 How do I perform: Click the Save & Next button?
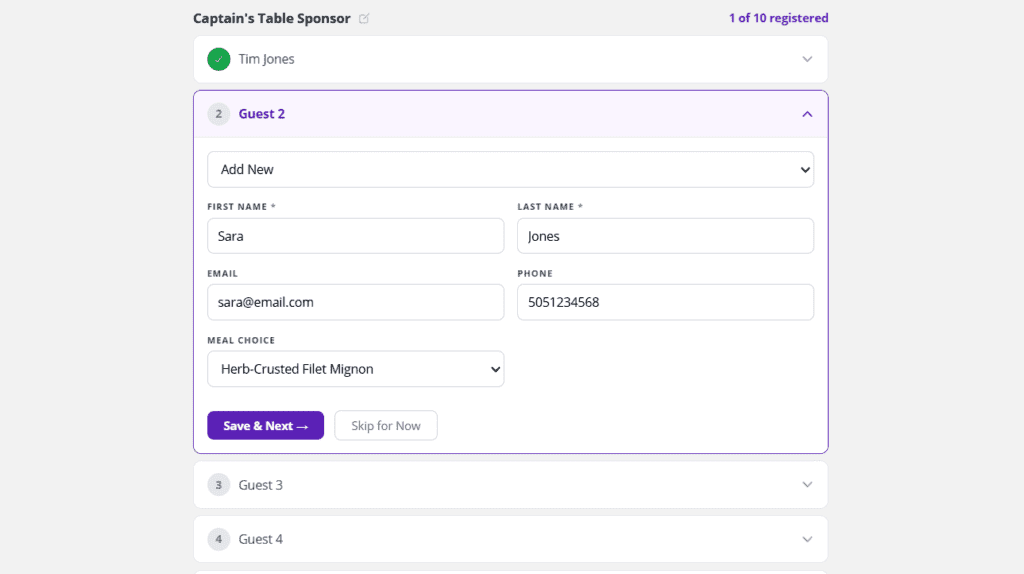pyautogui.click(x=265, y=426)
